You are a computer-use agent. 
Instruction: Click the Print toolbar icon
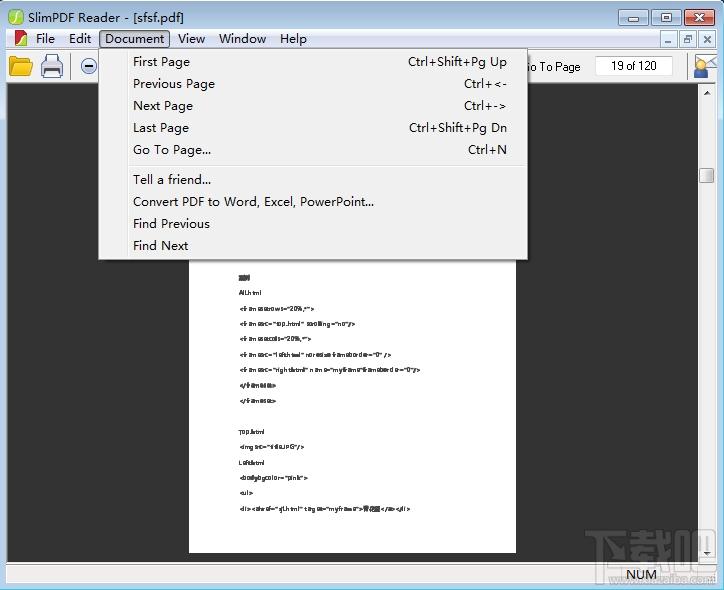pyautogui.click(x=52, y=66)
